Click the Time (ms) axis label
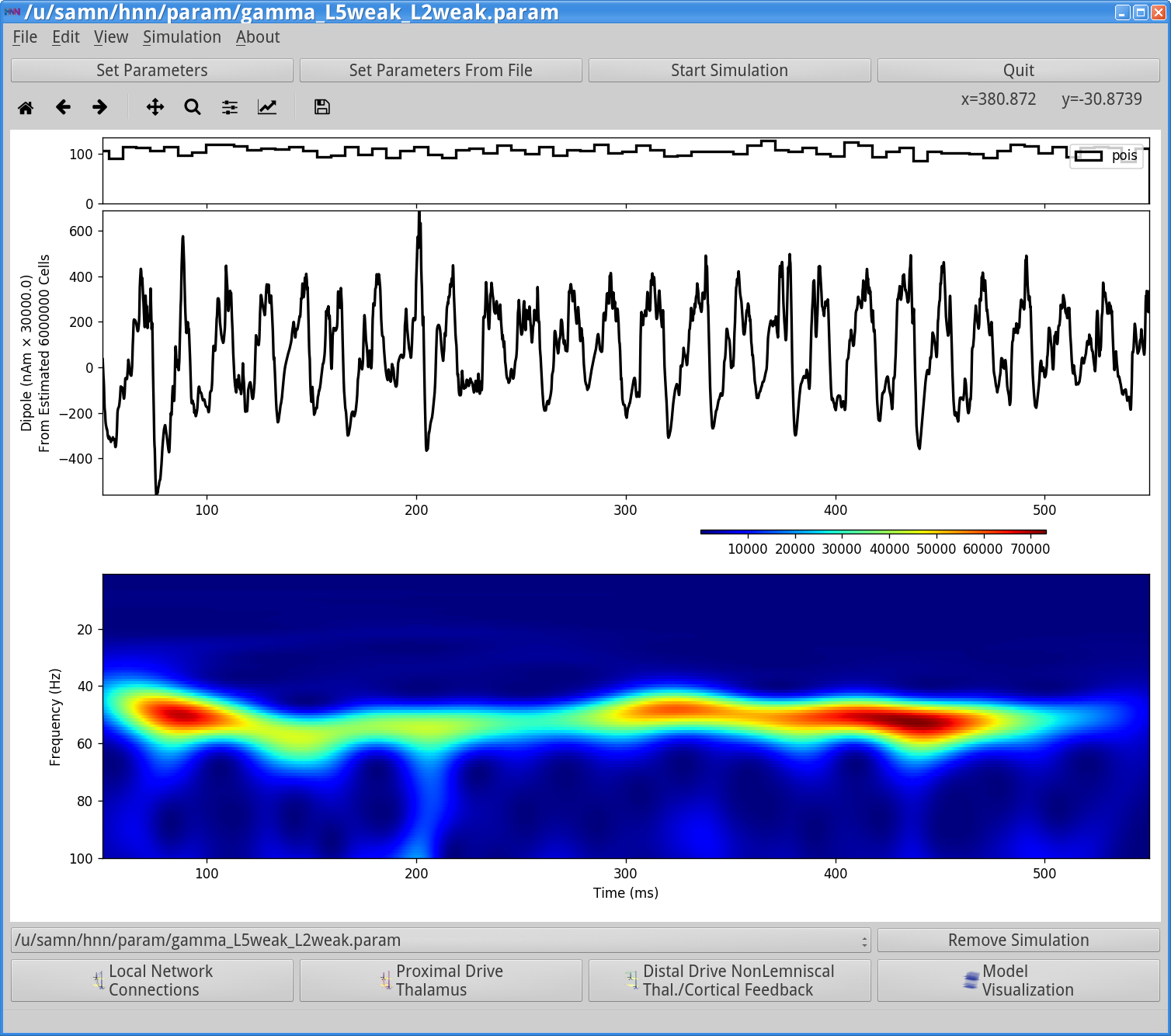The image size is (1171, 1036). [626, 893]
